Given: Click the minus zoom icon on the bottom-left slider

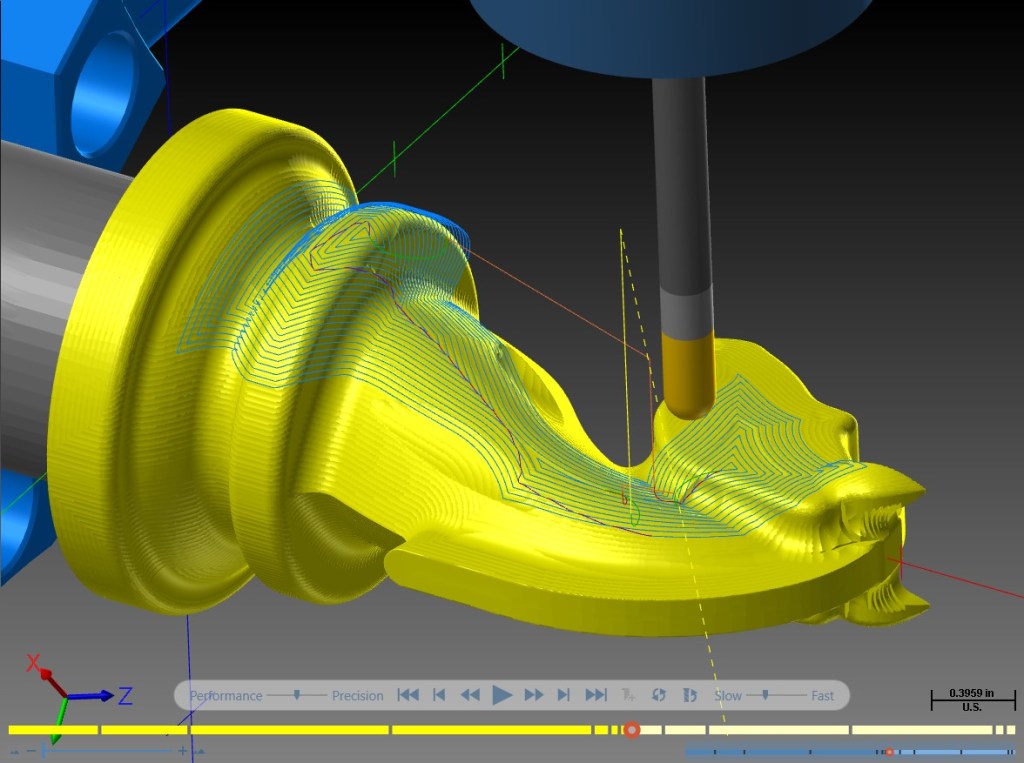Looking at the screenshot, I should tap(31, 751).
